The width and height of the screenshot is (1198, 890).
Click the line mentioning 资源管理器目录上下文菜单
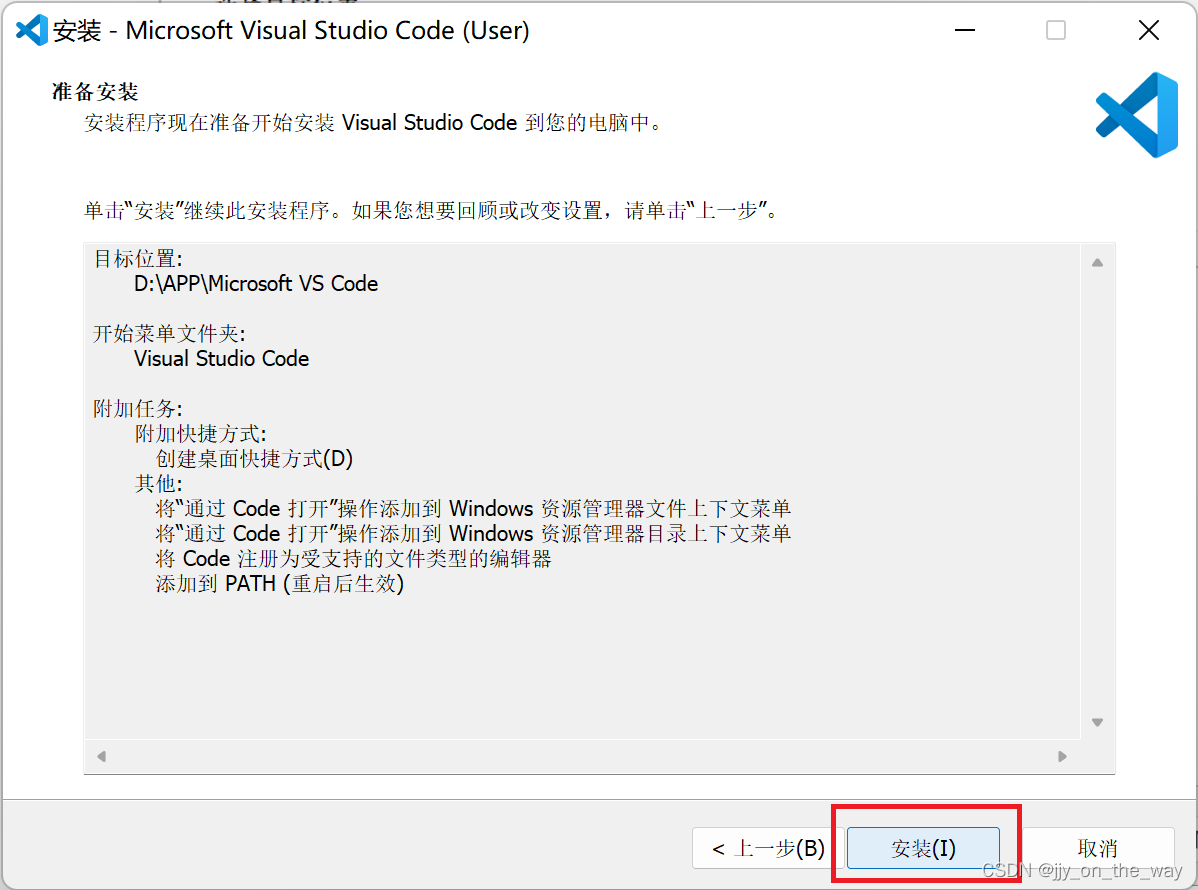click(x=473, y=533)
